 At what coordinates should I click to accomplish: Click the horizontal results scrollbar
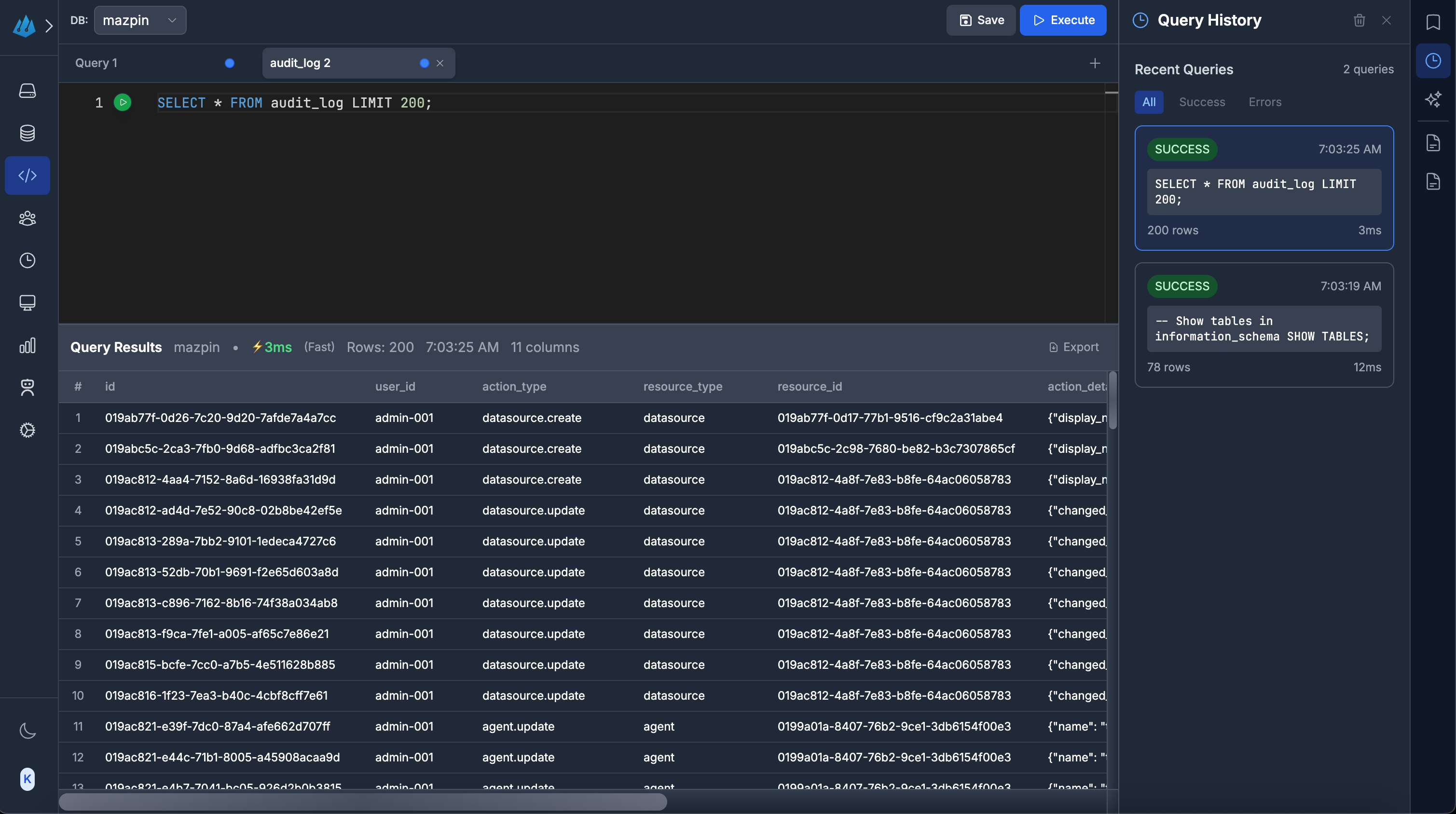(363, 801)
